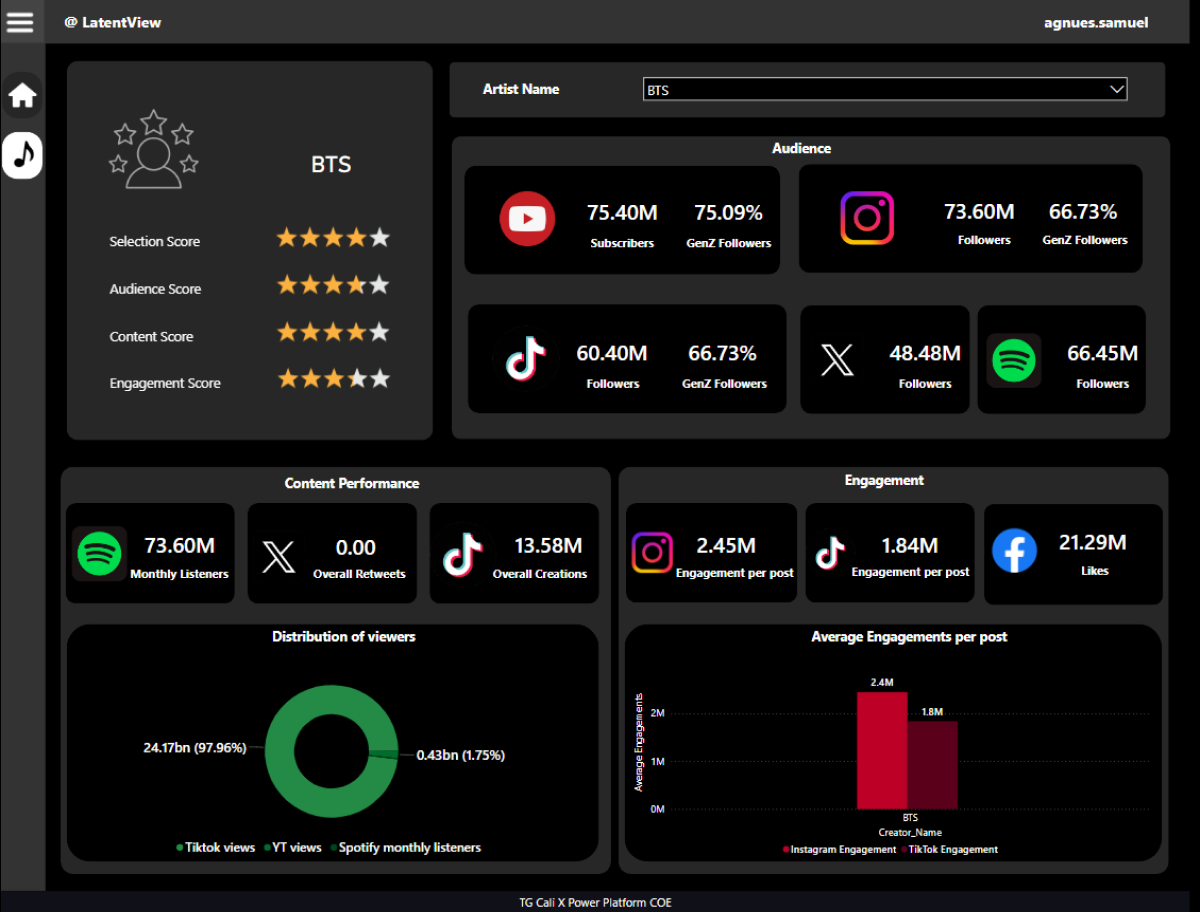Click 1.84M Engagement per post value
Viewport: 1200px width, 912px height.
909,545
